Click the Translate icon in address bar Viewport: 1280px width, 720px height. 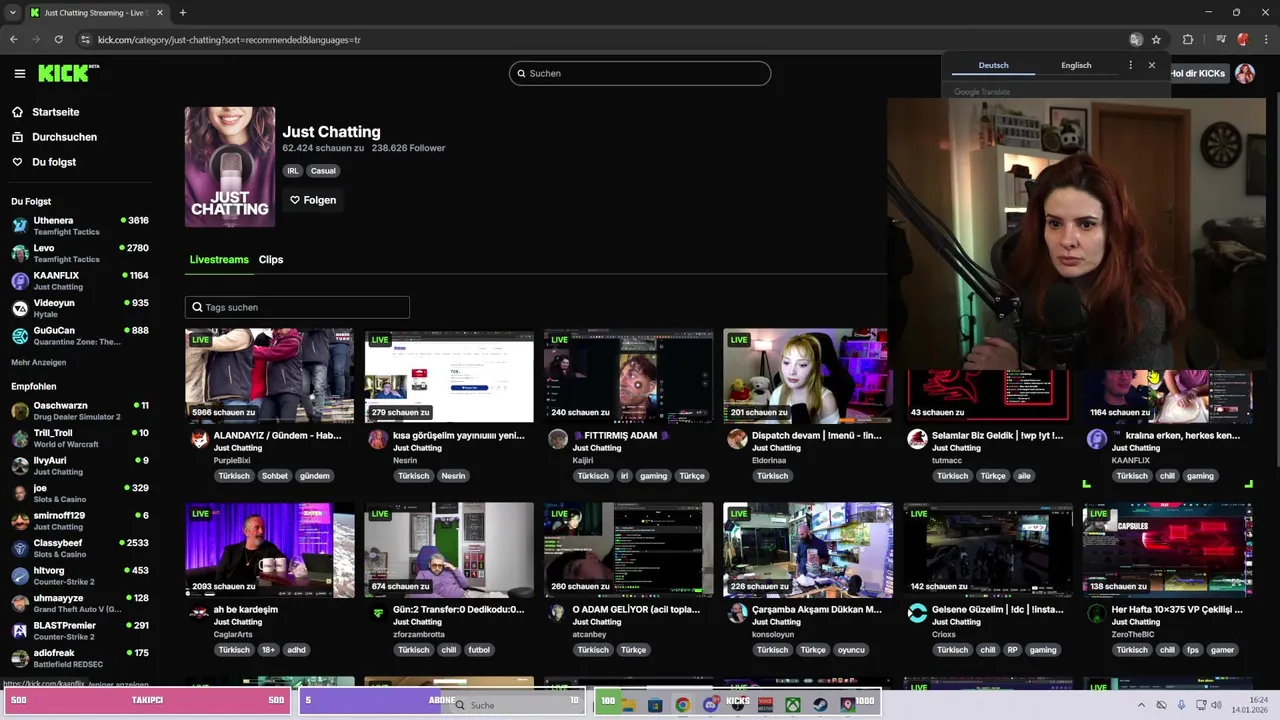[1136, 40]
